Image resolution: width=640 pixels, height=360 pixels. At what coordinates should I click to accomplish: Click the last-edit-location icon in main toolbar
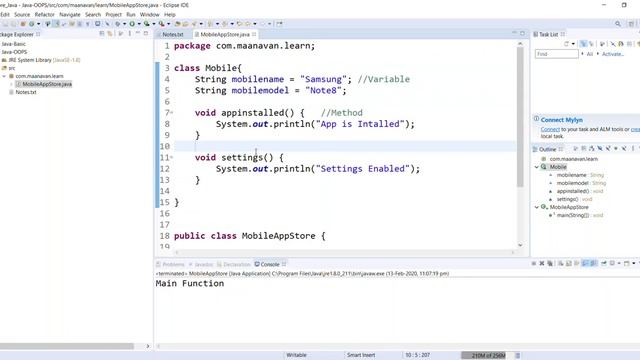(240, 24)
